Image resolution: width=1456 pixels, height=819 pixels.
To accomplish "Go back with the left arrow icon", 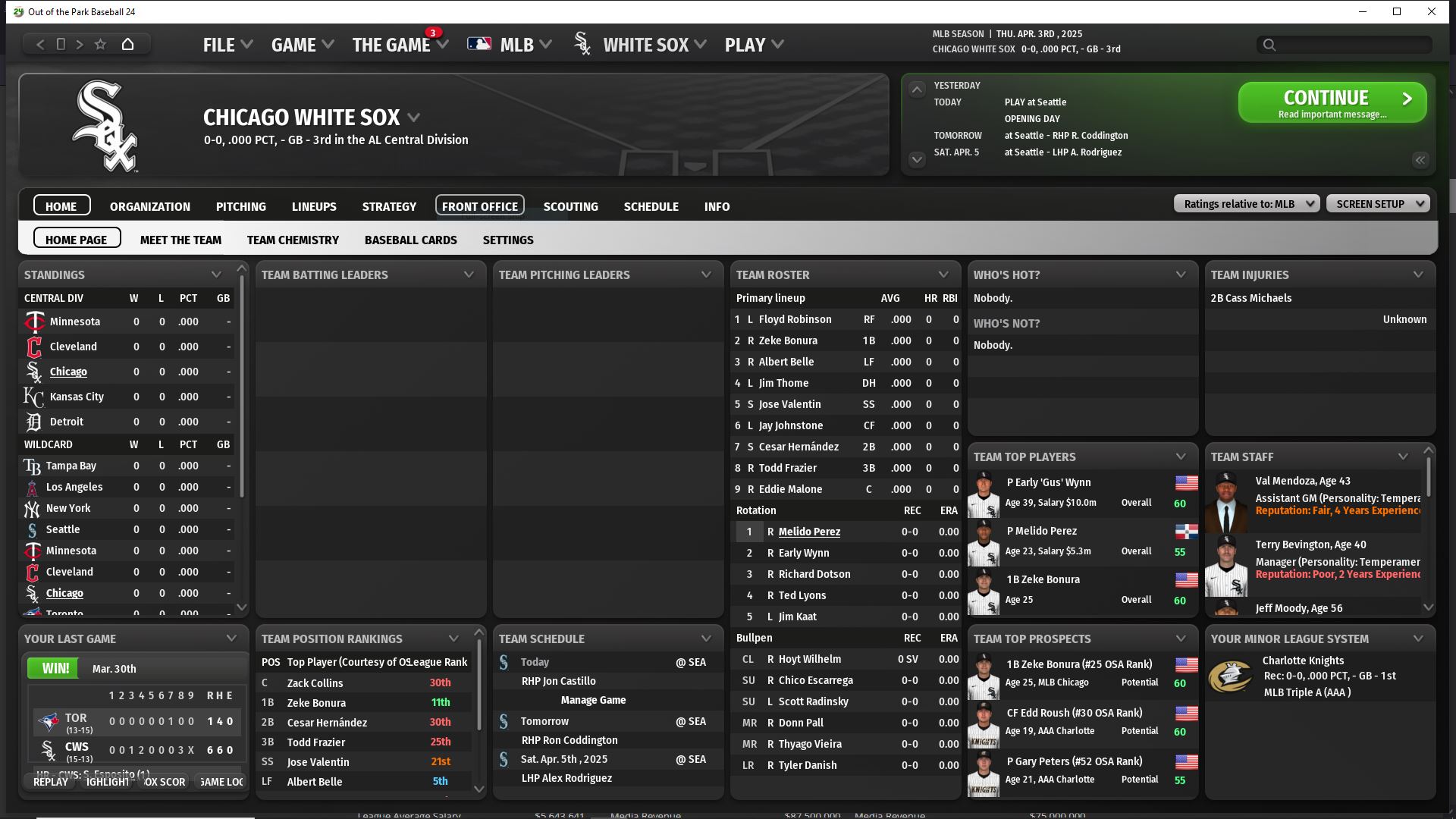I will pos(41,44).
